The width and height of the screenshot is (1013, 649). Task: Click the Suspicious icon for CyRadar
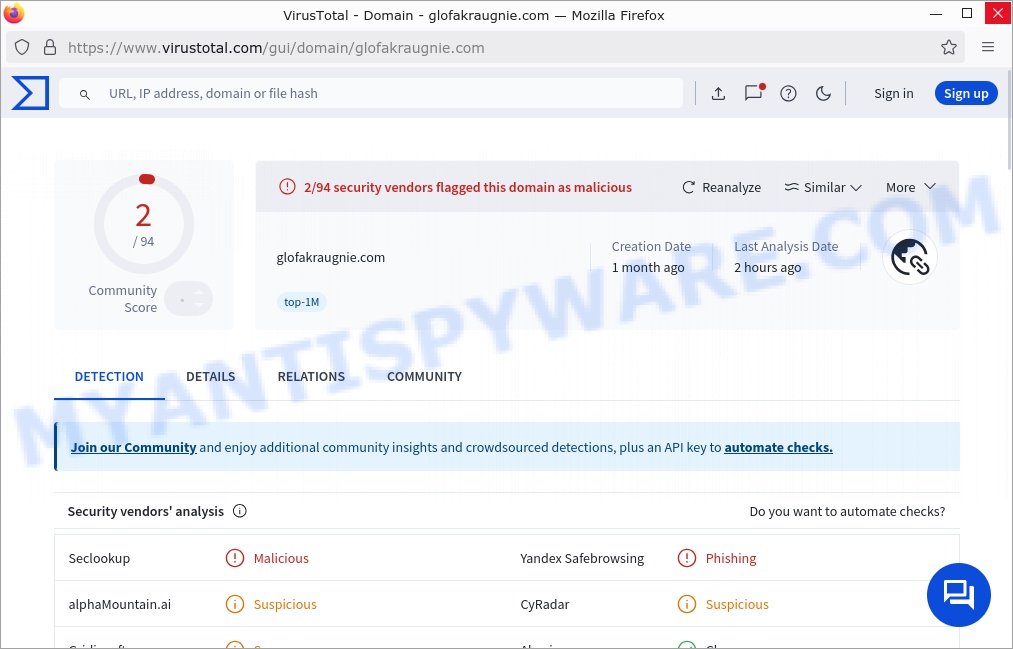687,604
